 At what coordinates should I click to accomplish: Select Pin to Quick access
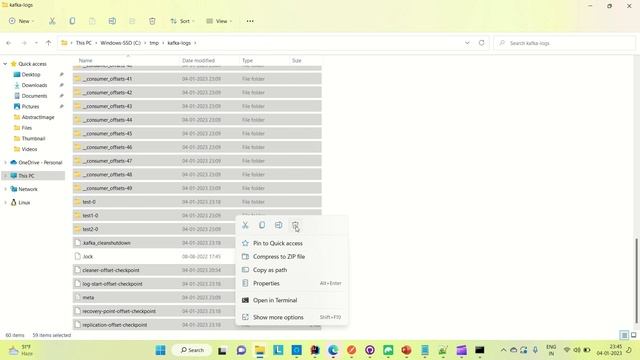[291, 243]
